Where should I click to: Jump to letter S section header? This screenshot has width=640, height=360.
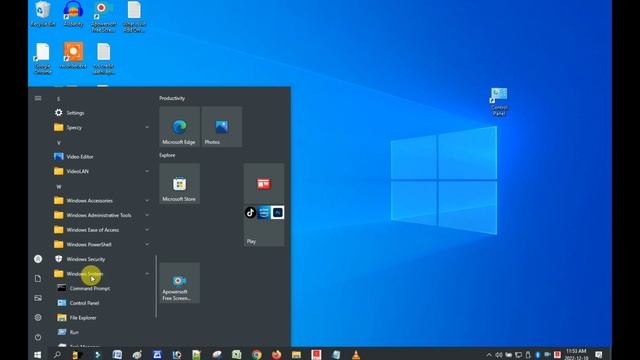(58, 99)
